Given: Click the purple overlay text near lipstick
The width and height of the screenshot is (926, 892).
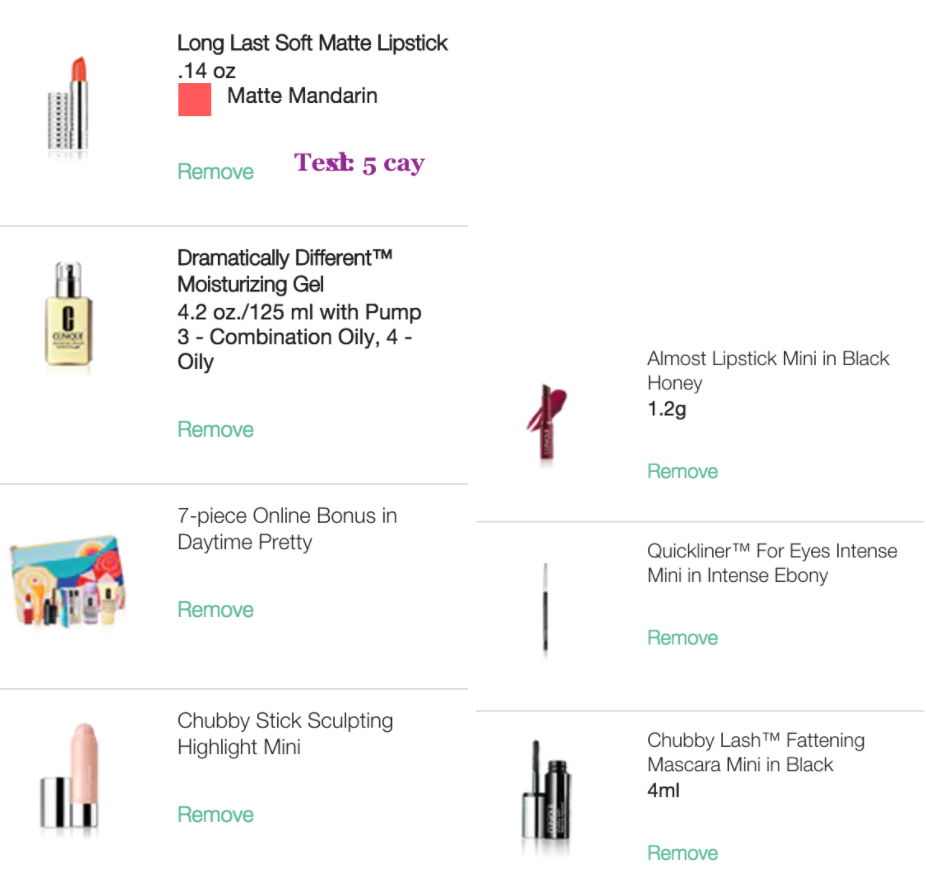Looking at the screenshot, I should [359, 163].
